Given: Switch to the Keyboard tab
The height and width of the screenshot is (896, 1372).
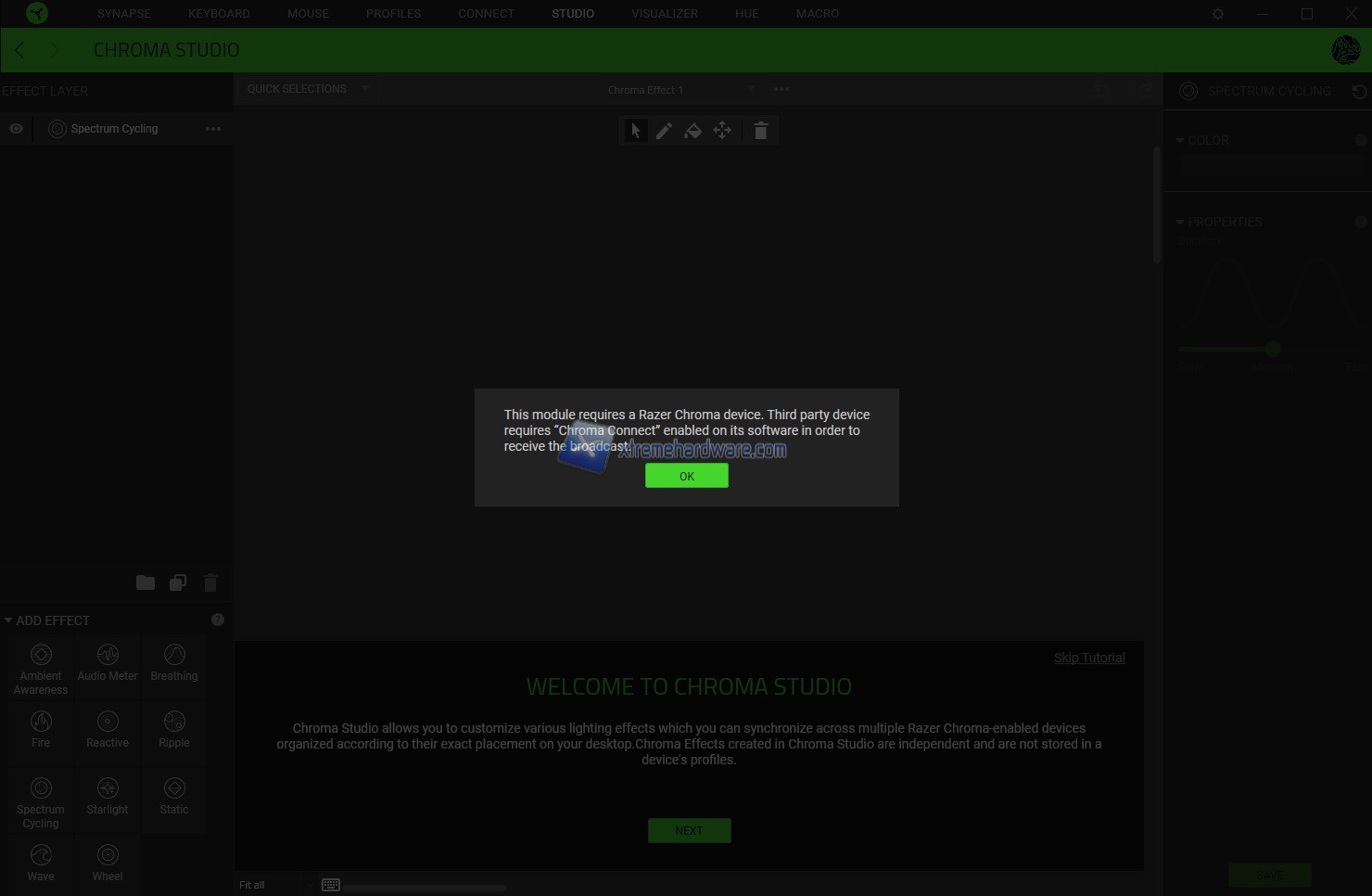Looking at the screenshot, I should tap(219, 14).
